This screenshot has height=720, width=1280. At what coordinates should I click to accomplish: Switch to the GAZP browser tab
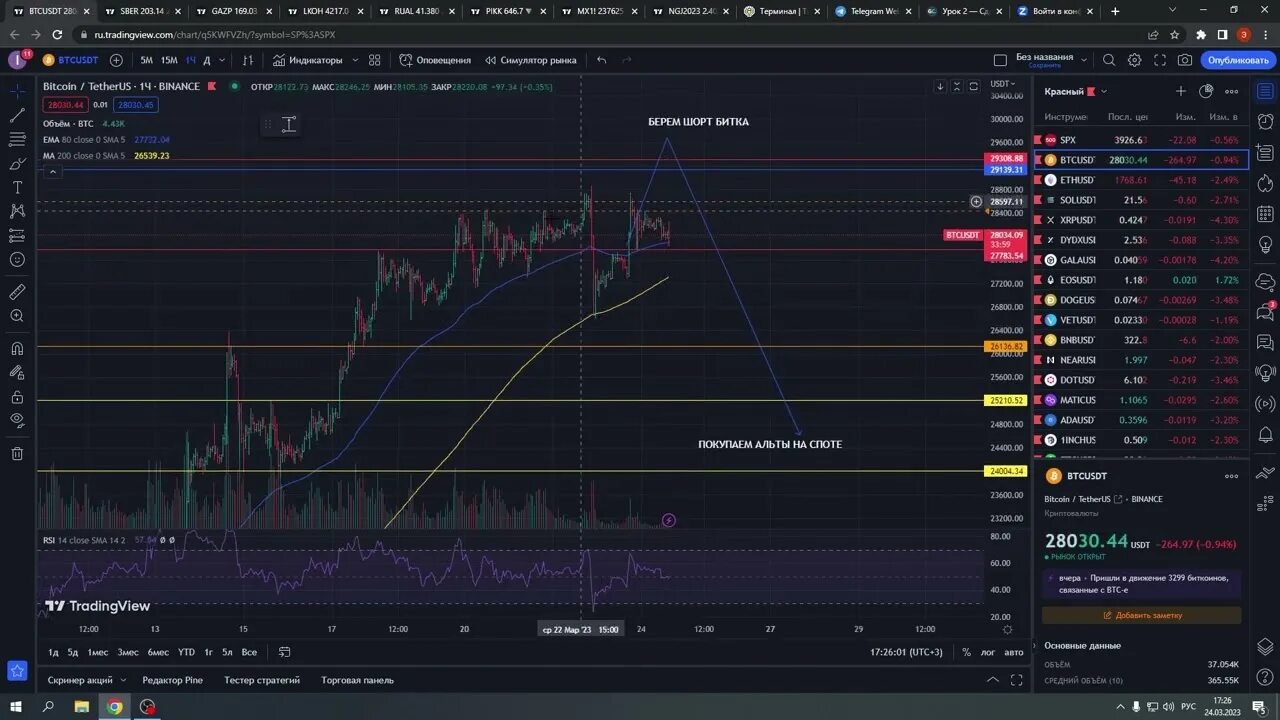point(233,11)
